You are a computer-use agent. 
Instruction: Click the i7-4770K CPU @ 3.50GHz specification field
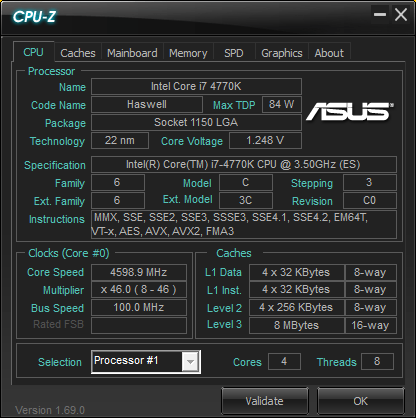click(244, 164)
